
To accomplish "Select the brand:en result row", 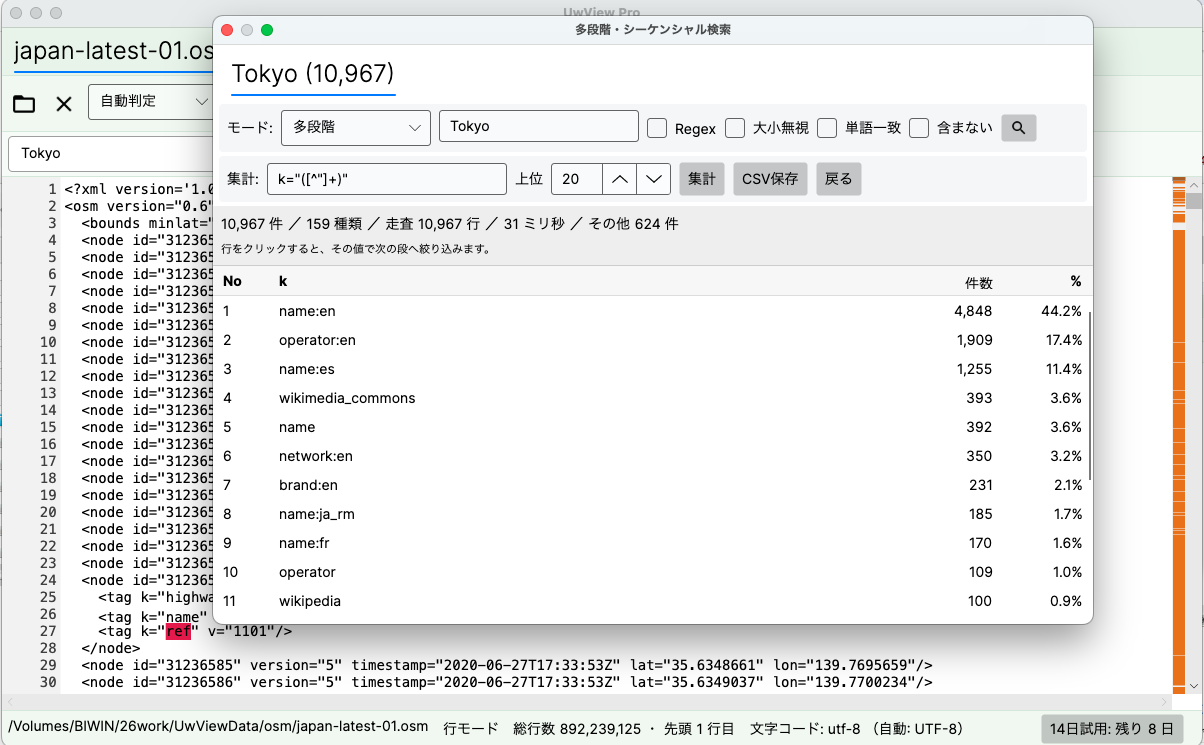I will (x=652, y=485).
